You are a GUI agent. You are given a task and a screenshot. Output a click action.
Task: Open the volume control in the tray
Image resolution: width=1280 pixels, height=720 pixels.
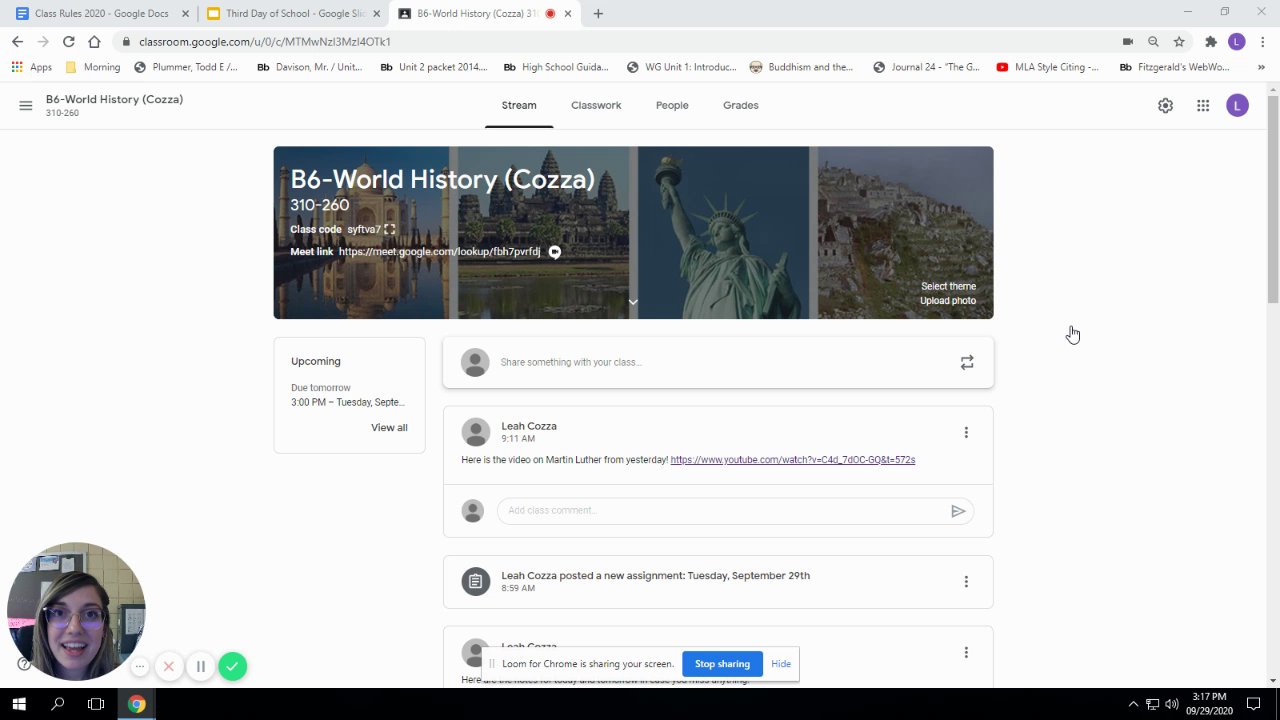[x=1171, y=704]
